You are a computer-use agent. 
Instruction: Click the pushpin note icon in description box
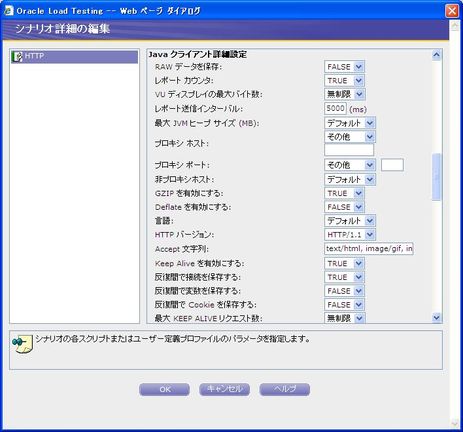point(22,344)
